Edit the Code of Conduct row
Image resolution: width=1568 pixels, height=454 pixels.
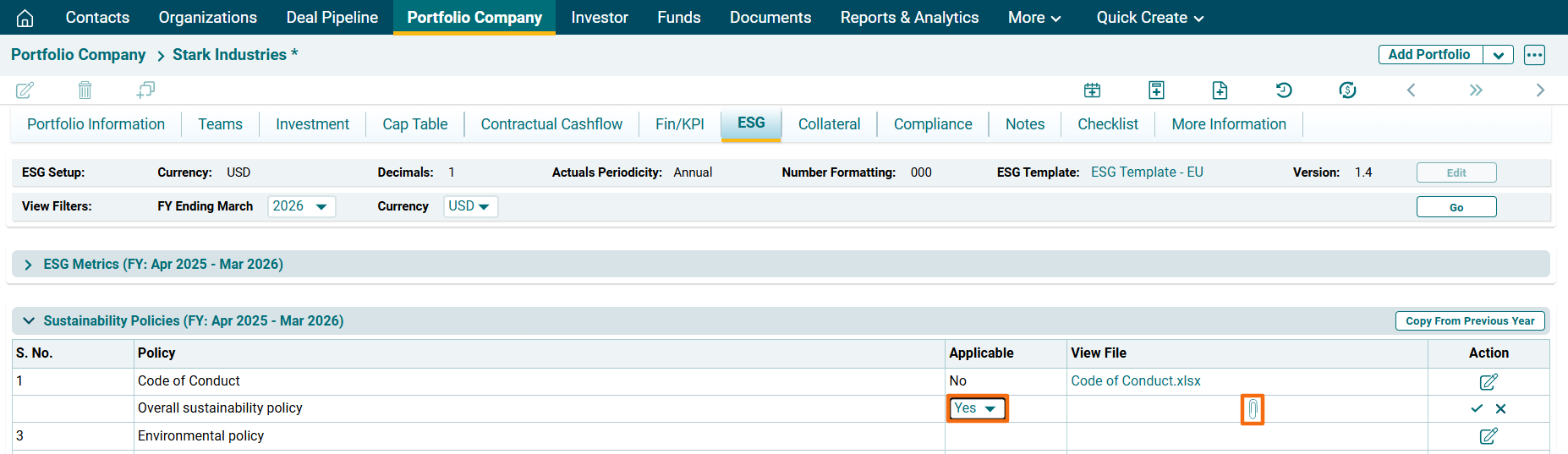[1489, 381]
